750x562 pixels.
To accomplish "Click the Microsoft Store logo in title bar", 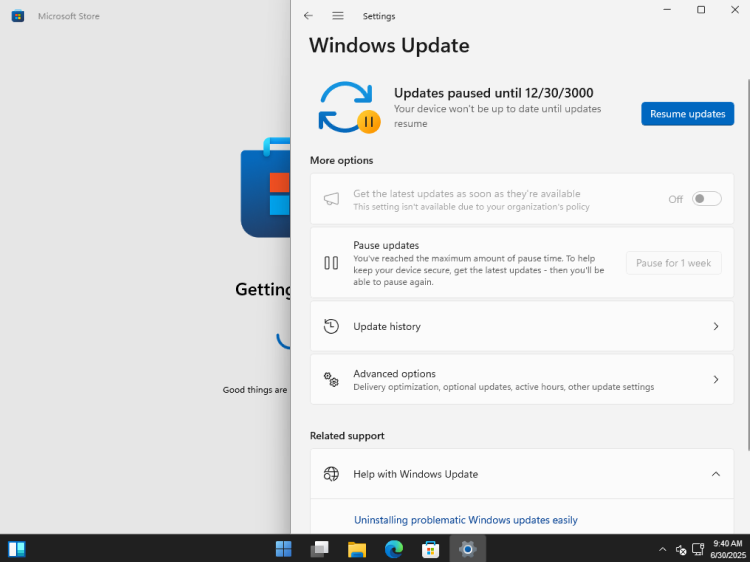I will click(x=18, y=16).
